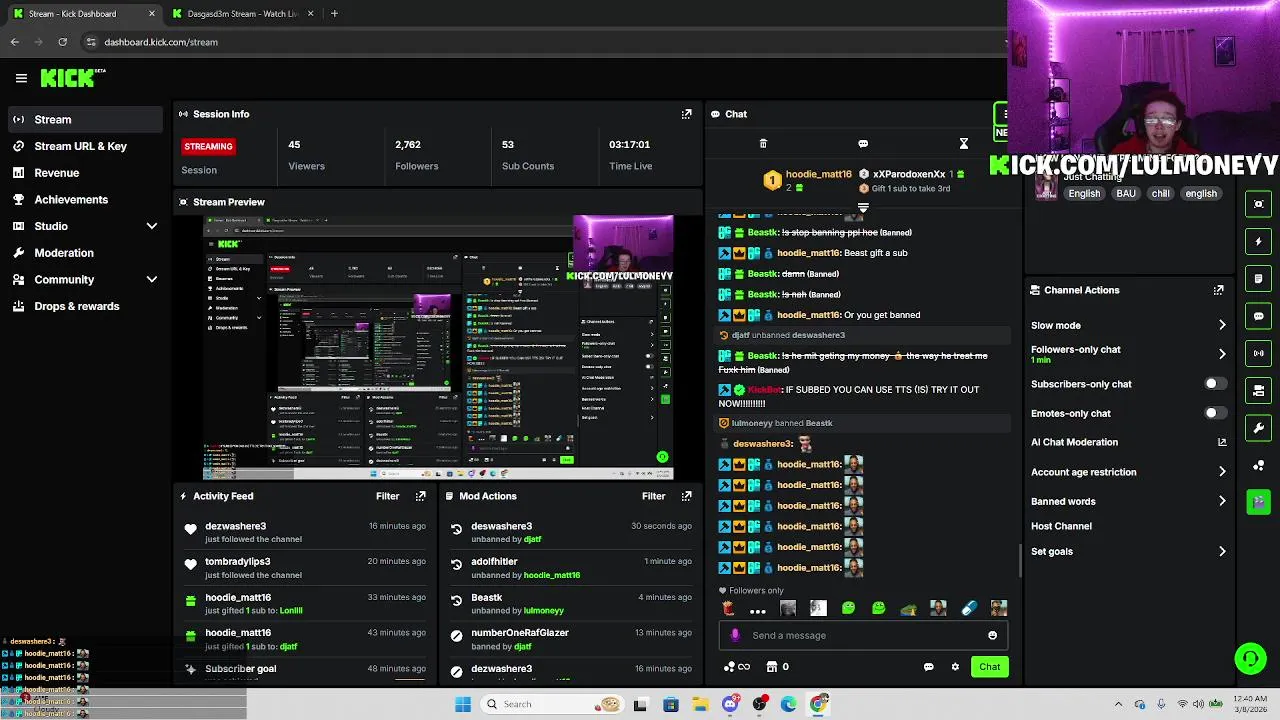Pop out the Activity Feed panel
This screenshot has width=1280, height=720.
[420, 496]
